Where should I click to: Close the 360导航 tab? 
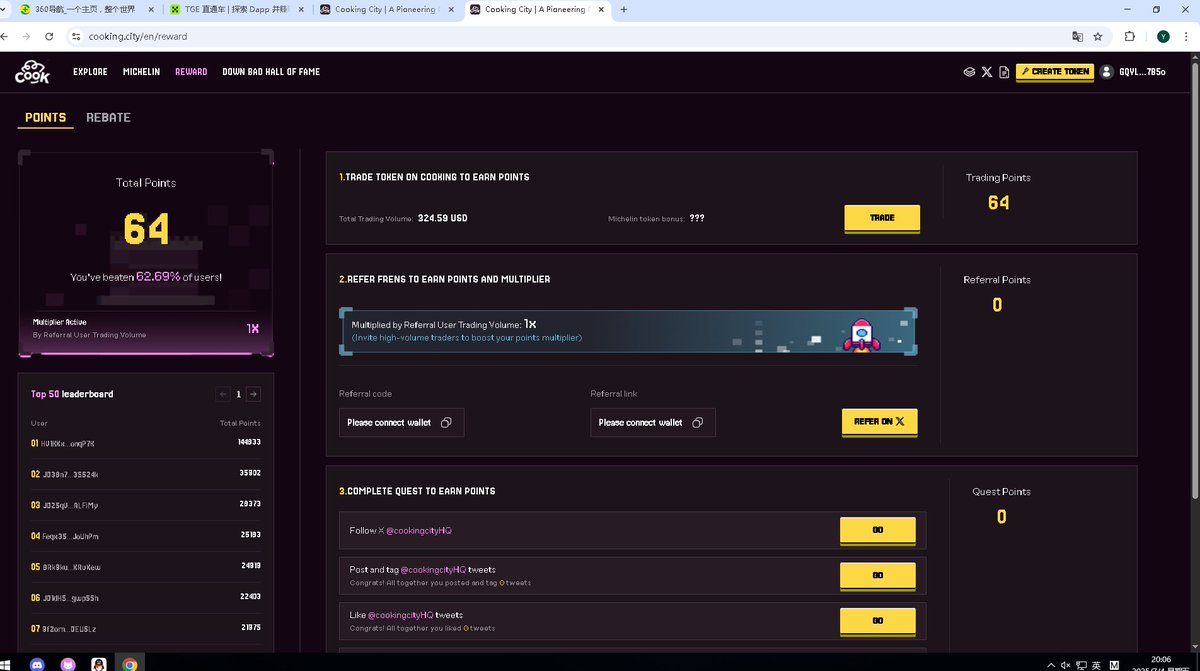click(x=151, y=9)
